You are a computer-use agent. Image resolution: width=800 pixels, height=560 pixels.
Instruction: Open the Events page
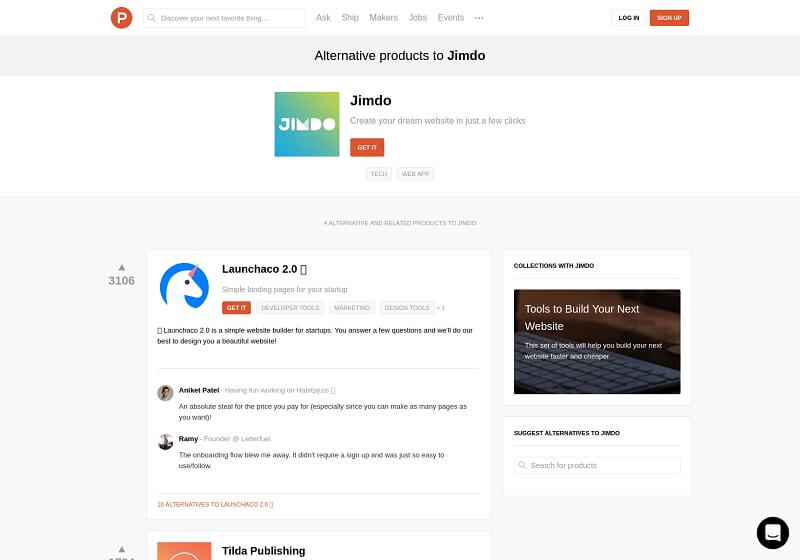[x=451, y=17]
